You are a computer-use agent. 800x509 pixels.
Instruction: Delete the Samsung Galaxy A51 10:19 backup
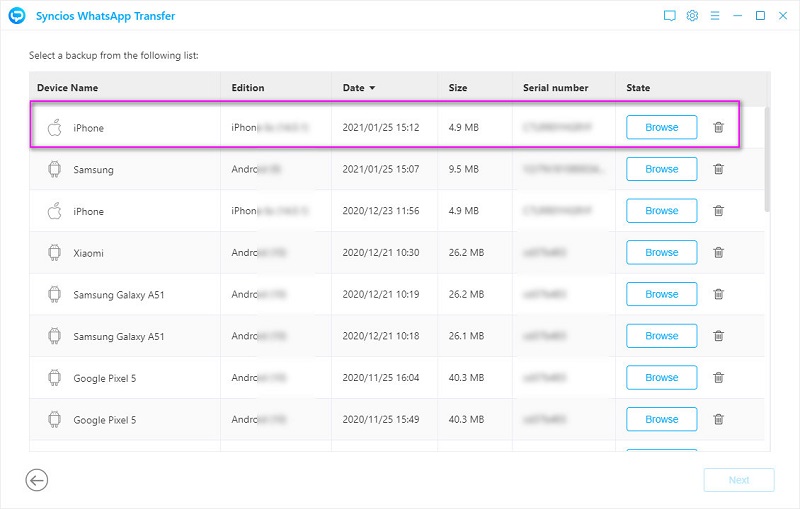(x=718, y=294)
